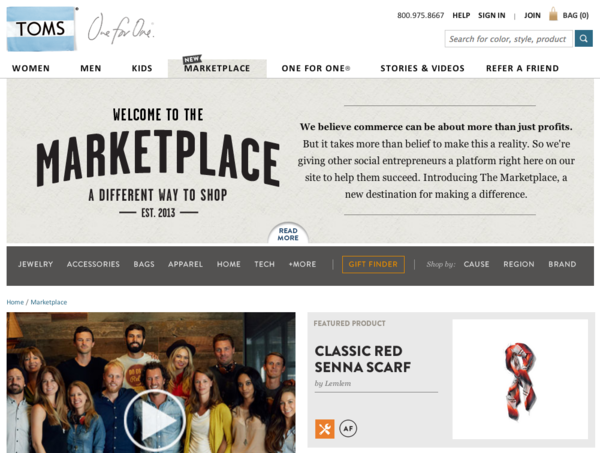Click the Gift Finder button
Image resolution: width=600 pixels, height=453 pixels.
(x=373, y=264)
